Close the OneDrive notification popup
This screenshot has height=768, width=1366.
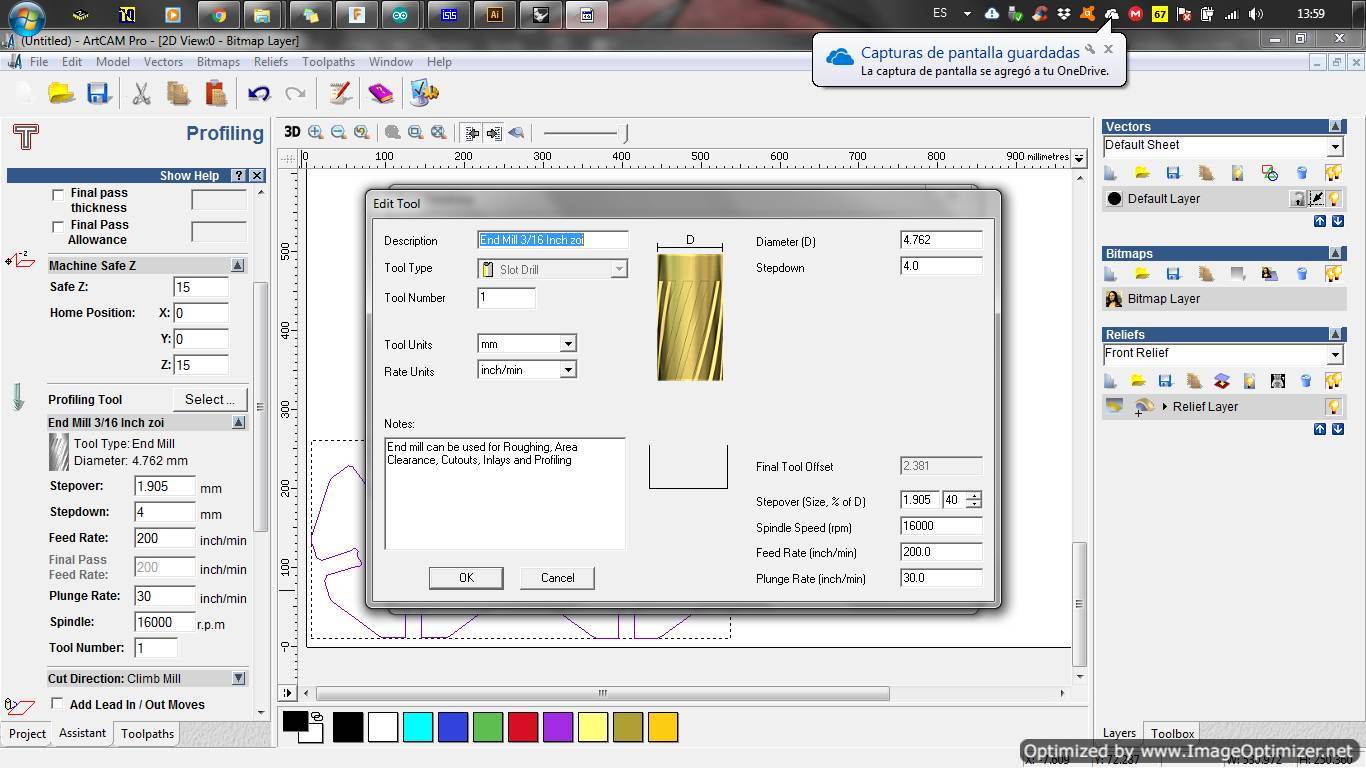(1108, 48)
